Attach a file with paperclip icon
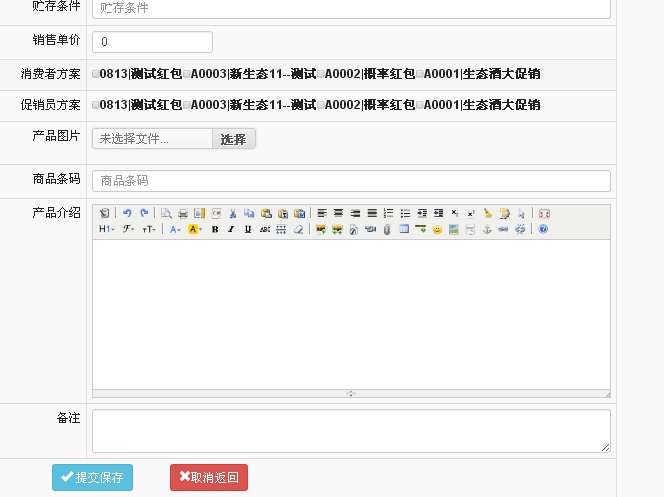Screen dimensions: 664x497 coord(387,229)
